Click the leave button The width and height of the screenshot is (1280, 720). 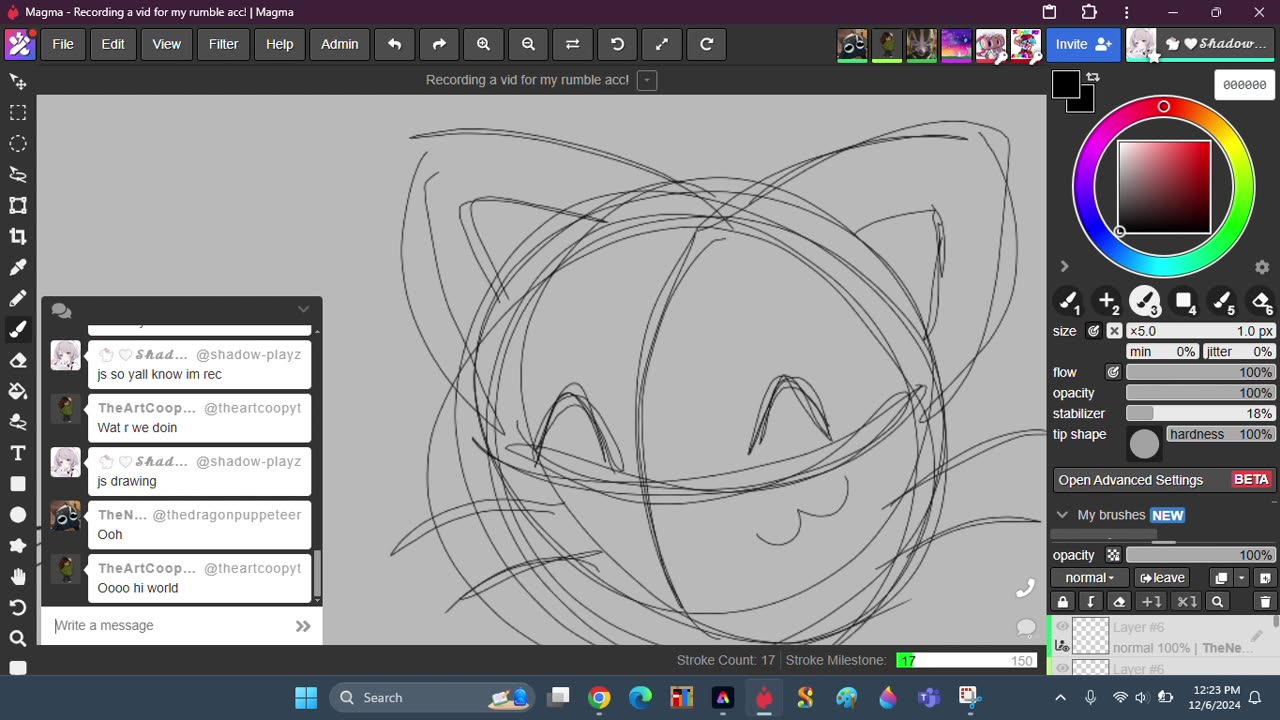click(1161, 578)
